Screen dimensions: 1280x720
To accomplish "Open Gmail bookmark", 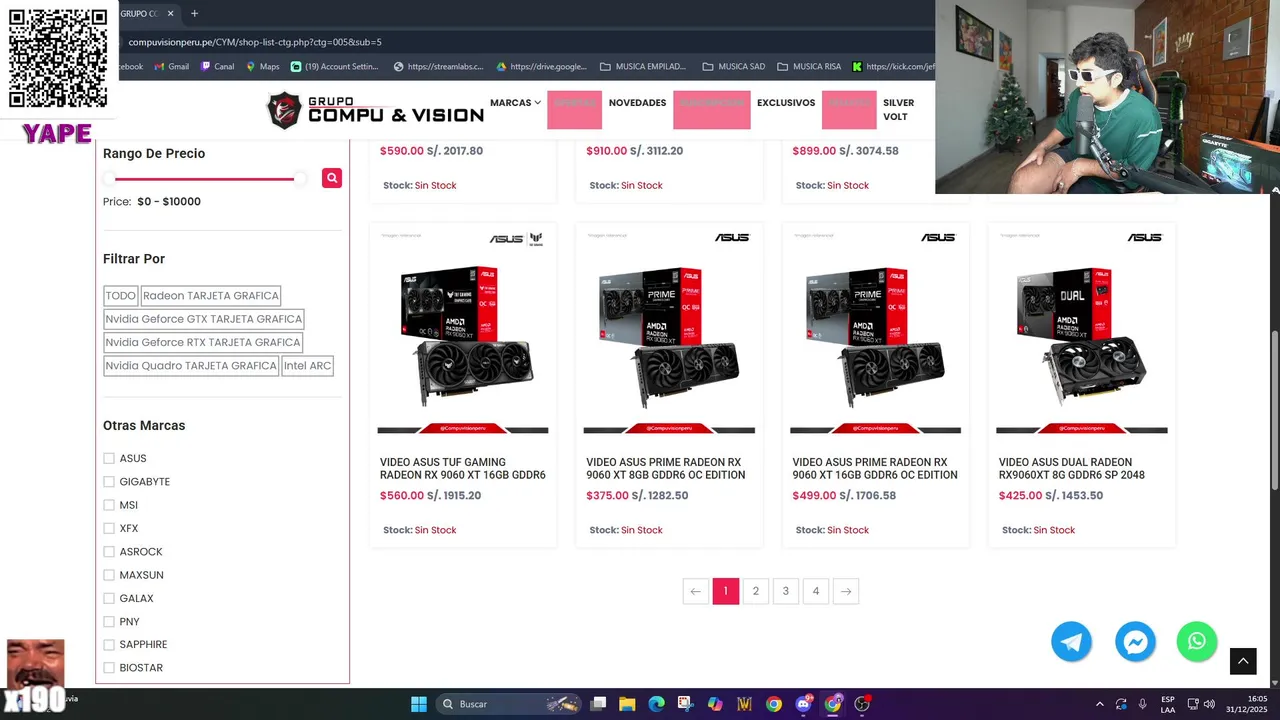I will coord(171,67).
